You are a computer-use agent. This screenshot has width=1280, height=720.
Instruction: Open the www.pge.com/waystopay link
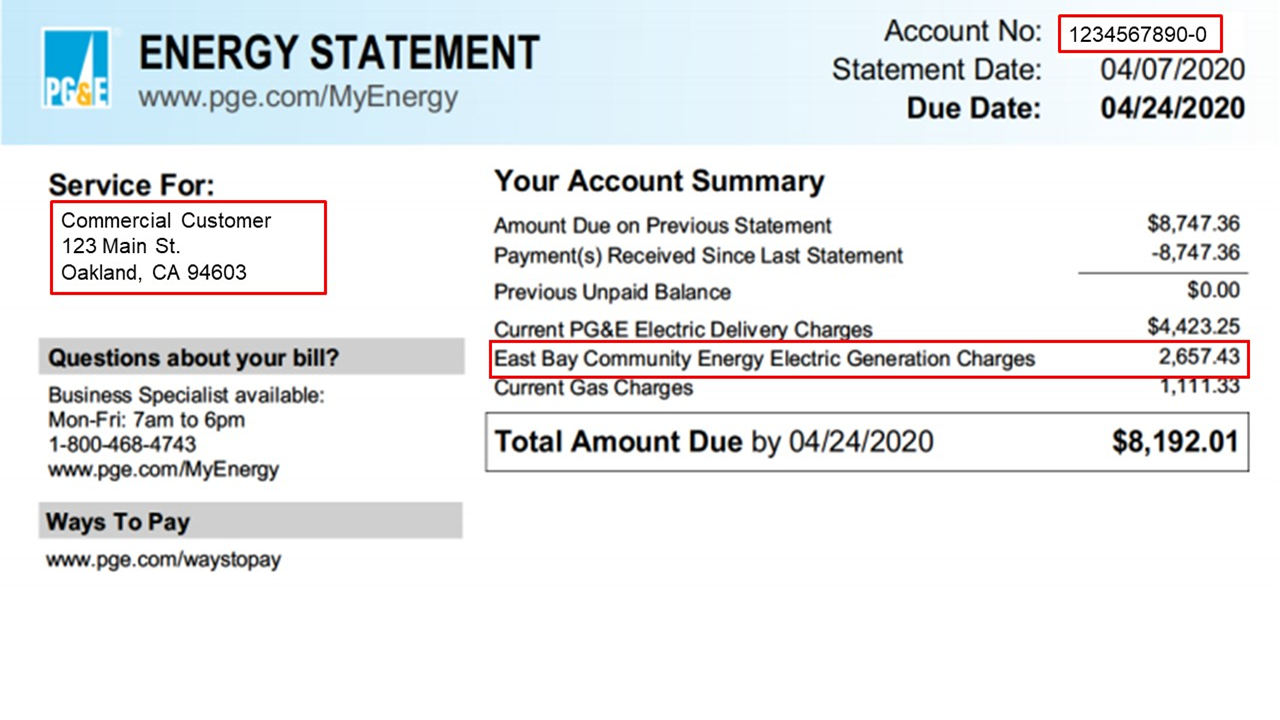[x=163, y=559]
